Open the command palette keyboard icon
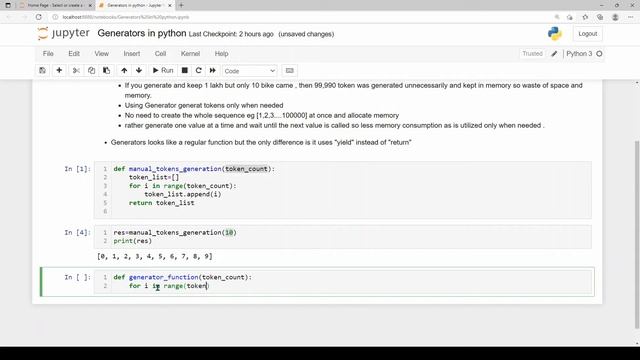Screen dimensions: 640x360 [x=289, y=71]
